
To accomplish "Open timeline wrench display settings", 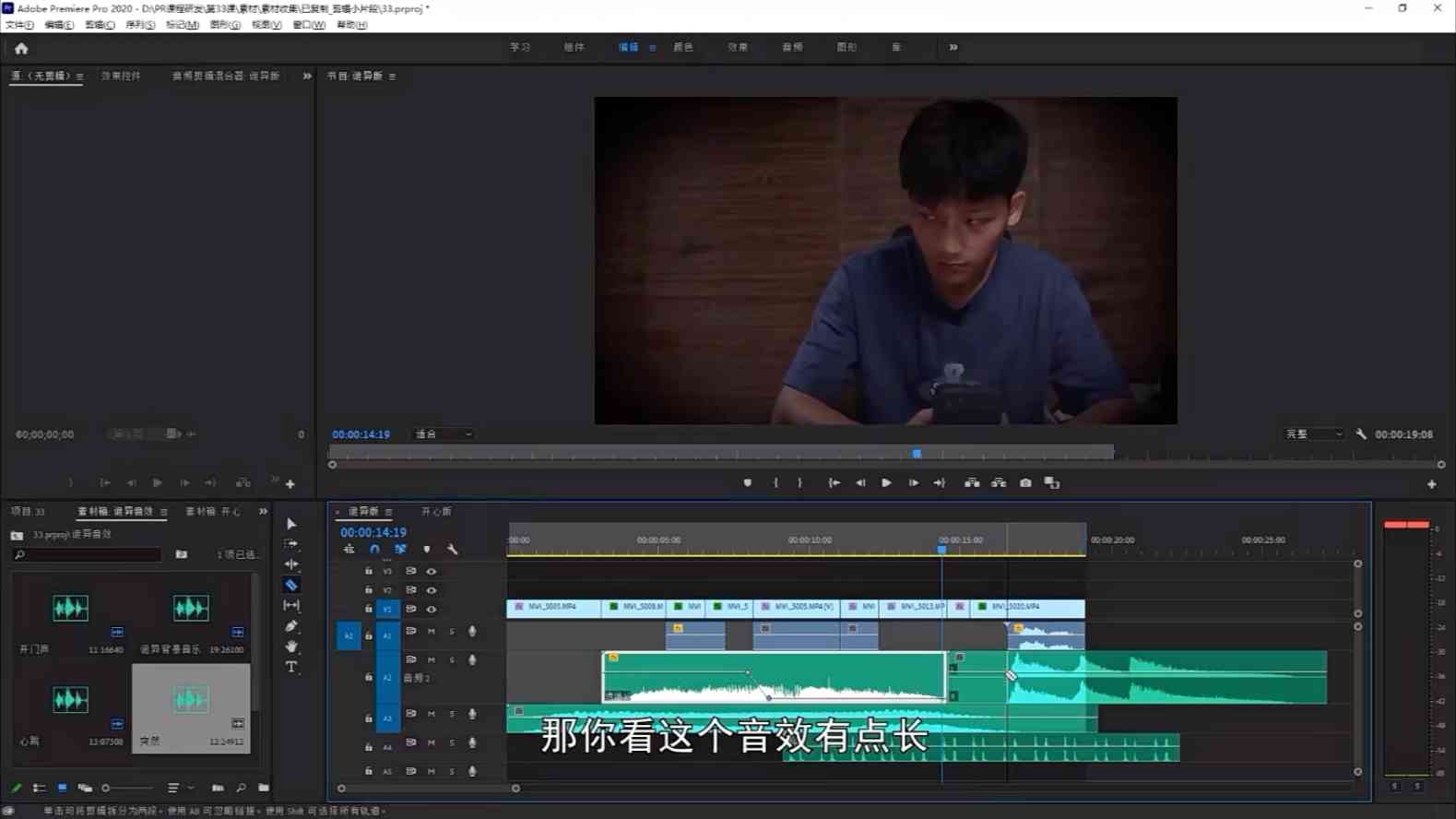I will [x=452, y=550].
